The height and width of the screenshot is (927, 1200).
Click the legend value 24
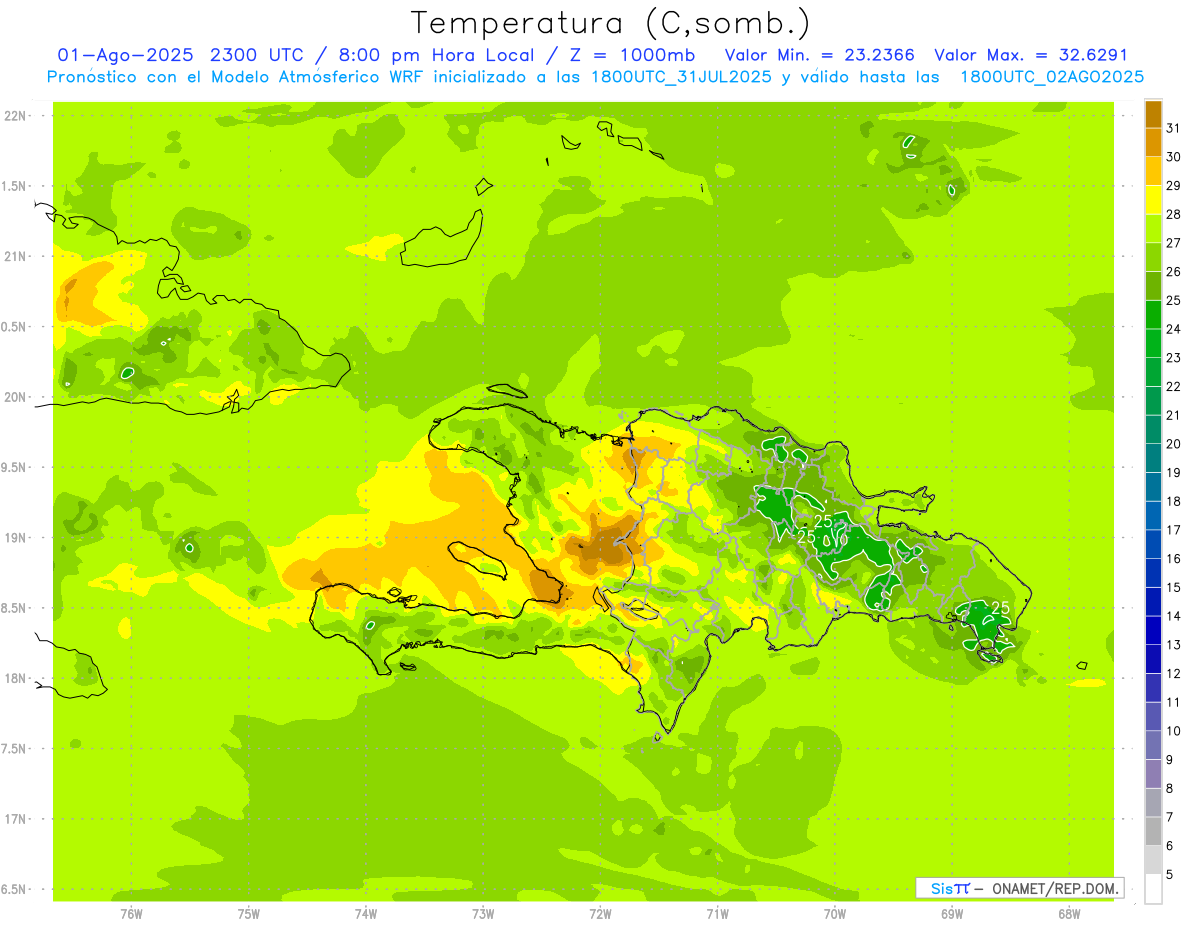tap(1174, 329)
